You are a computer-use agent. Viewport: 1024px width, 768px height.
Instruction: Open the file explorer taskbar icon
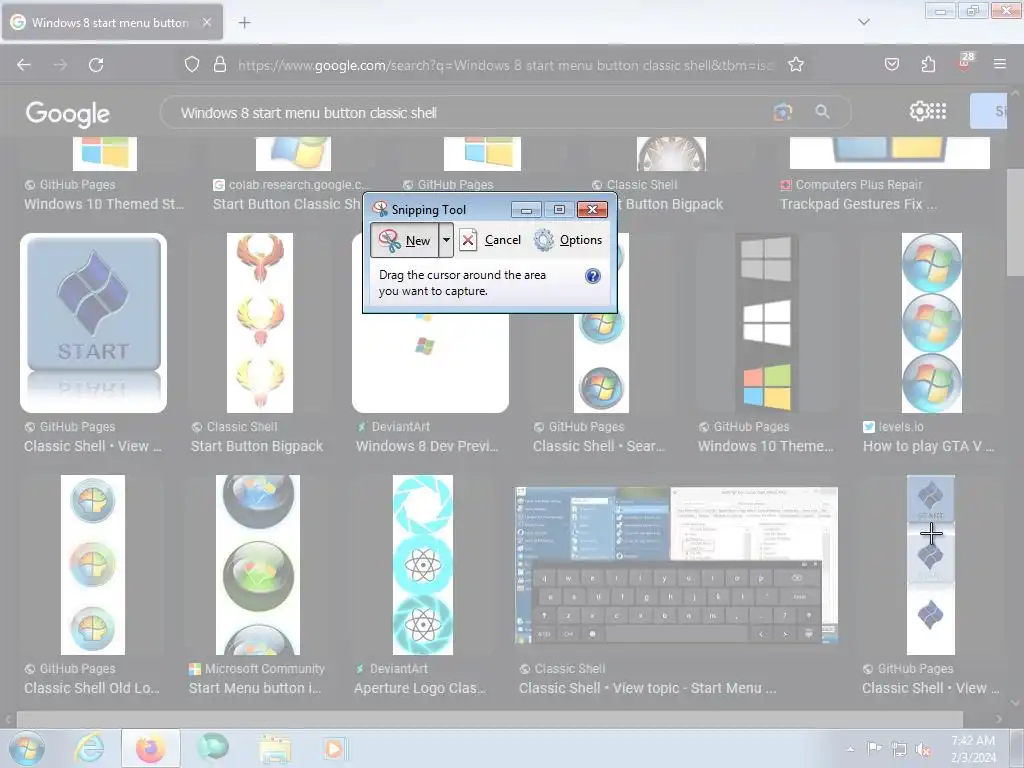[275, 748]
